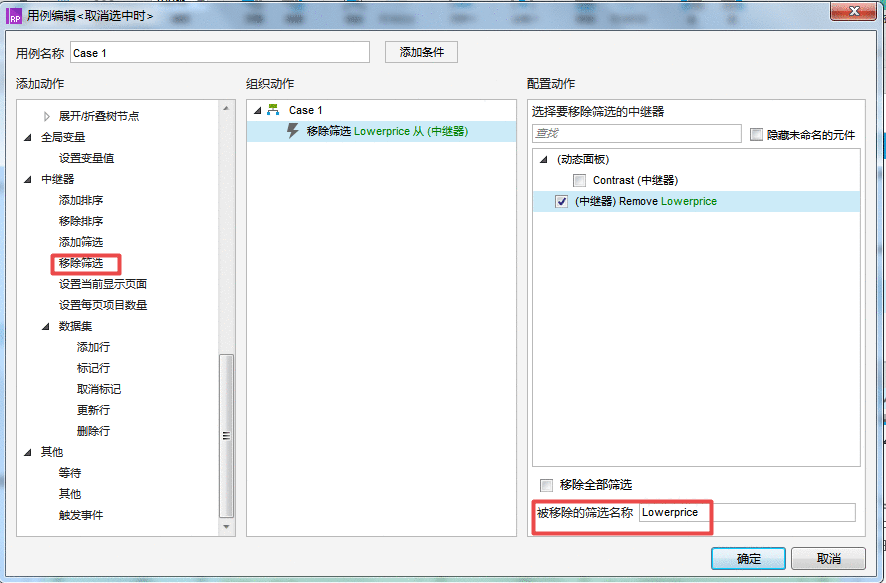Select the 设置当前显示页面 action
Screen dimensions: 886x583
[x=103, y=284]
